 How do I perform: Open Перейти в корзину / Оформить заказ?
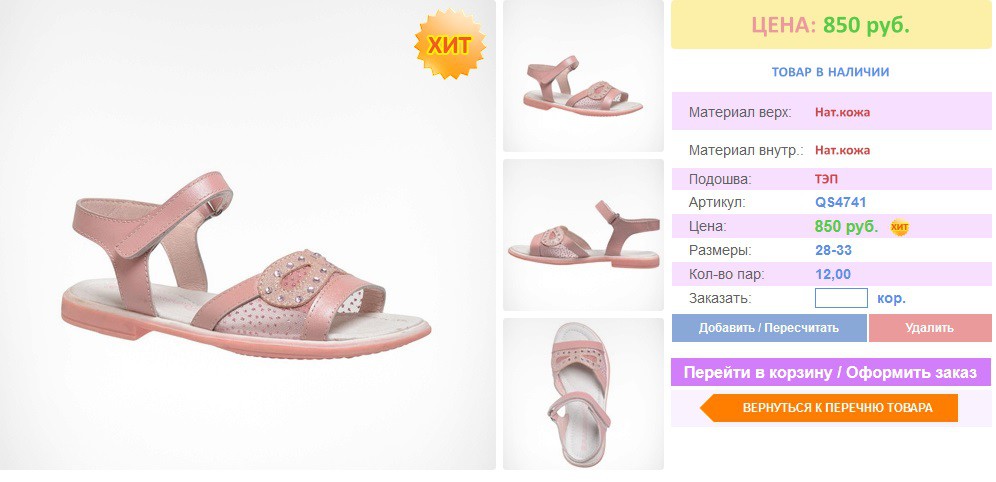pyautogui.click(x=831, y=372)
